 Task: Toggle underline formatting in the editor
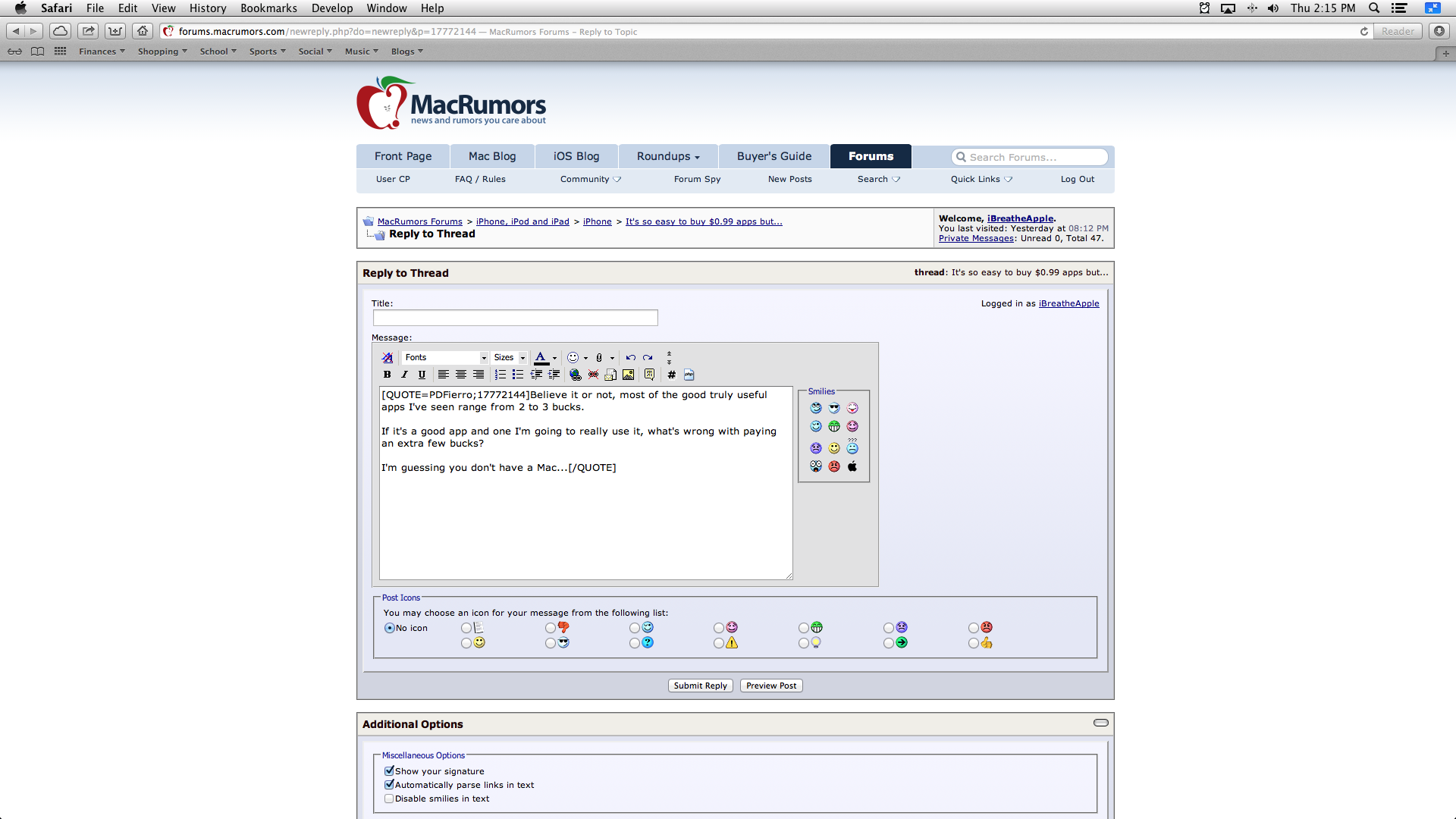coord(422,375)
